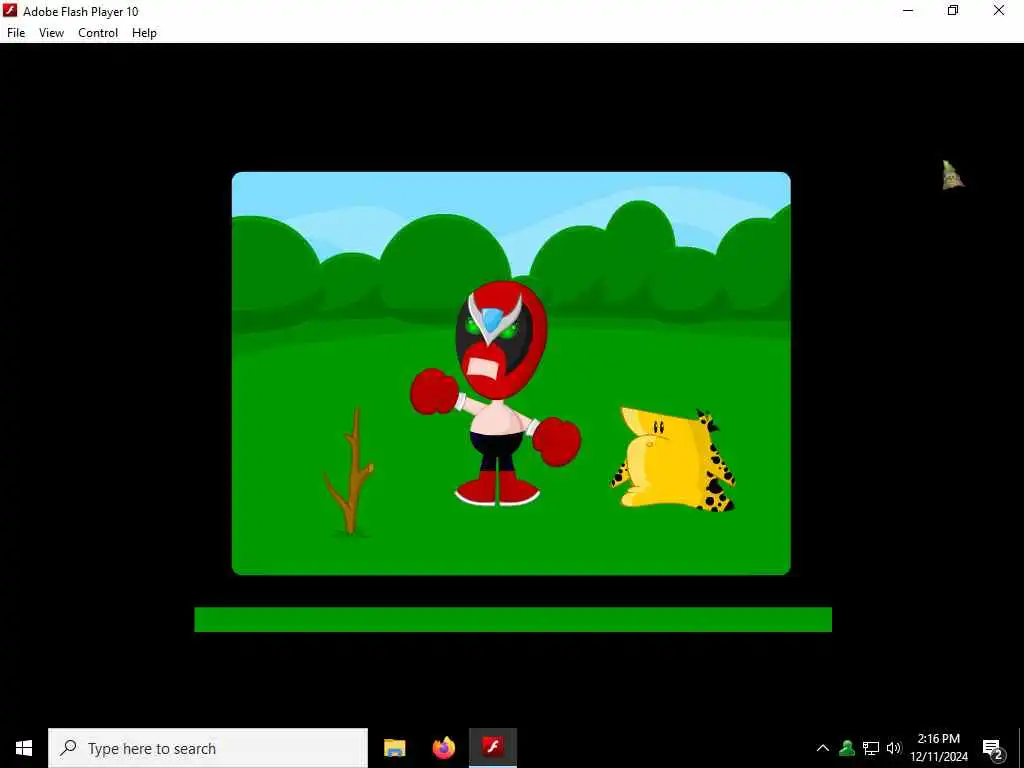Image resolution: width=1024 pixels, height=768 pixels.
Task: Open the View menu
Action: (51, 33)
